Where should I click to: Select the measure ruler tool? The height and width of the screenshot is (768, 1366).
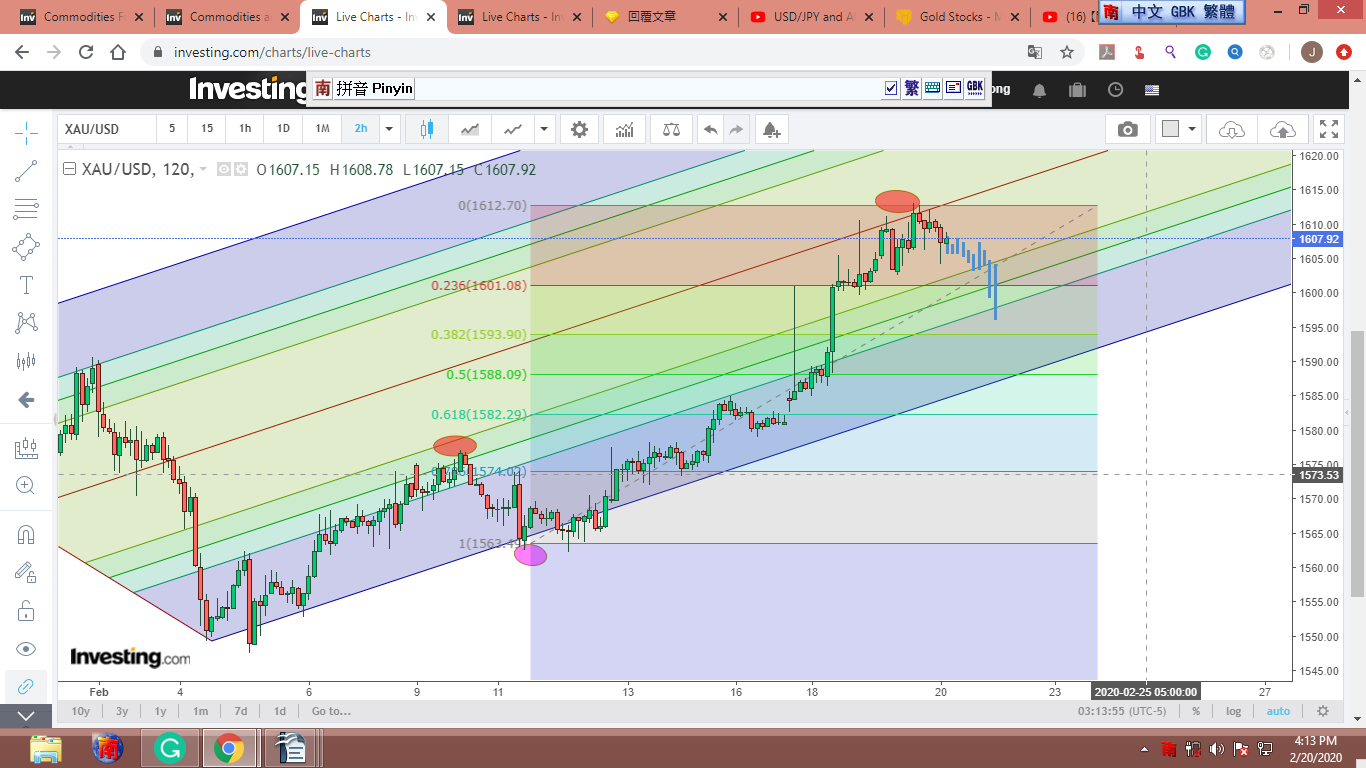coord(26,449)
